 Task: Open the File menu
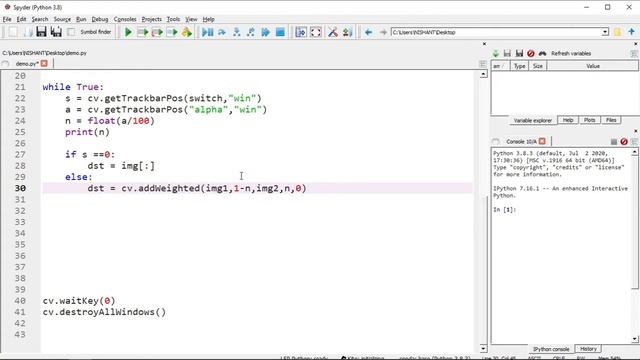coord(7,19)
